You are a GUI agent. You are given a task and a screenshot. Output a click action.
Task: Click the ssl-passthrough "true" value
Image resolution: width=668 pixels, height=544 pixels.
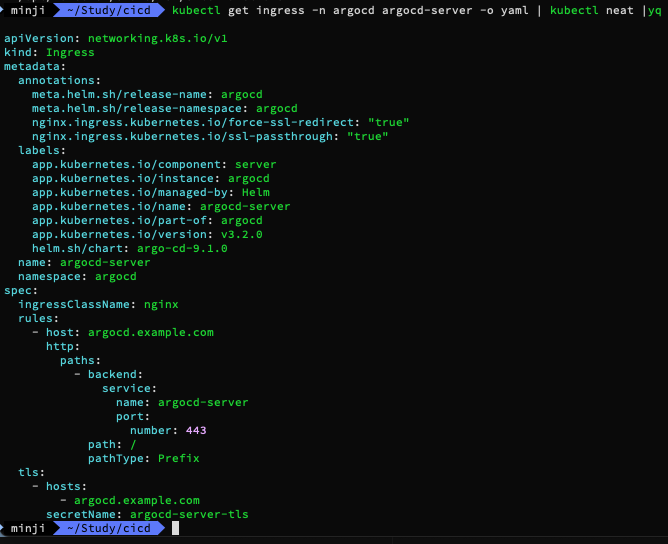(x=368, y=136)
